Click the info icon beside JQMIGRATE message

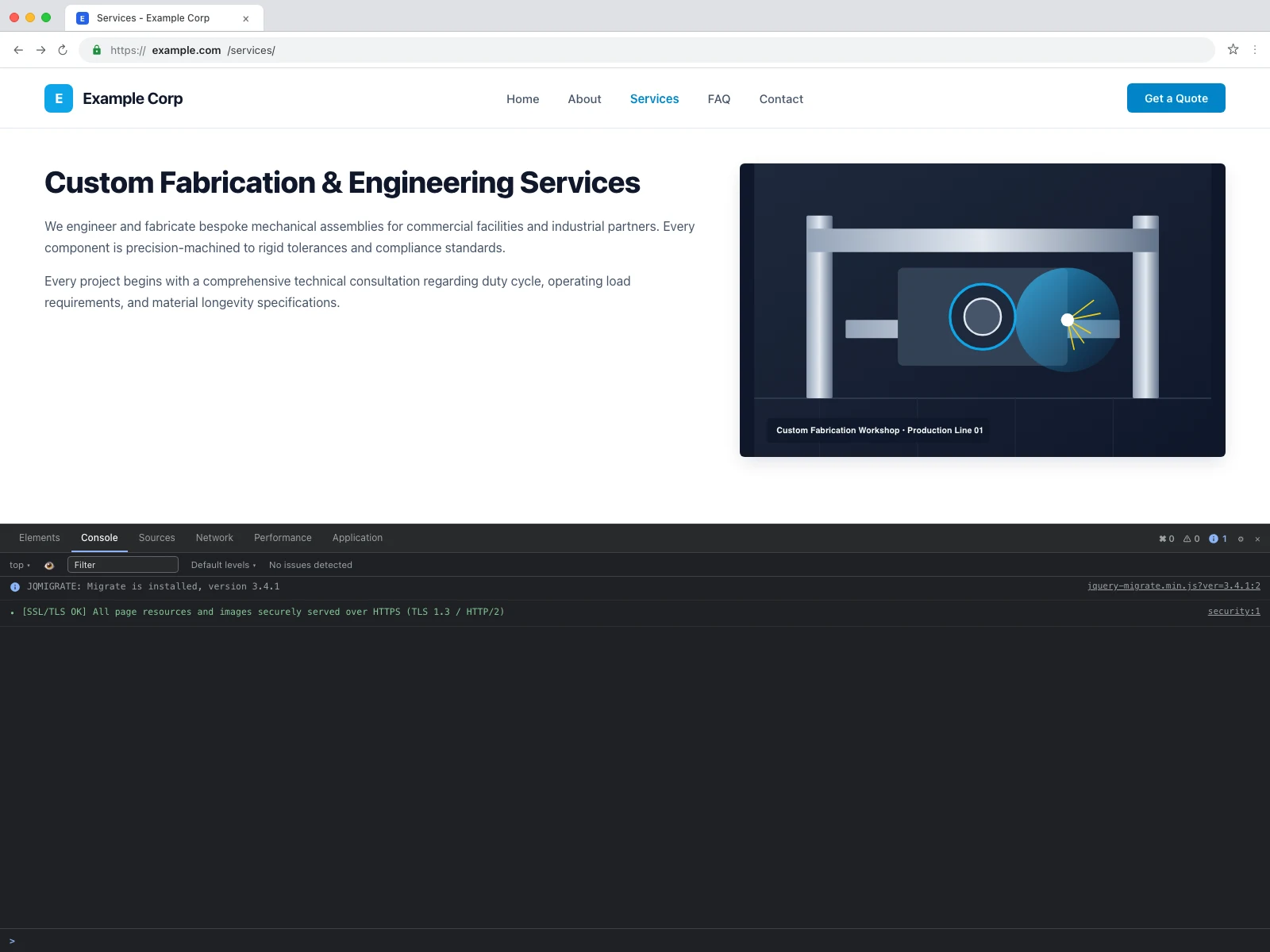15,587
